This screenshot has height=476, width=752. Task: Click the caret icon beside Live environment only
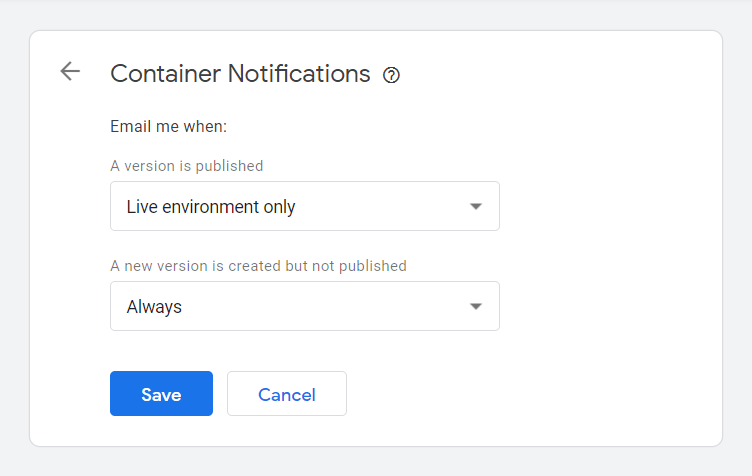[476, 207]
